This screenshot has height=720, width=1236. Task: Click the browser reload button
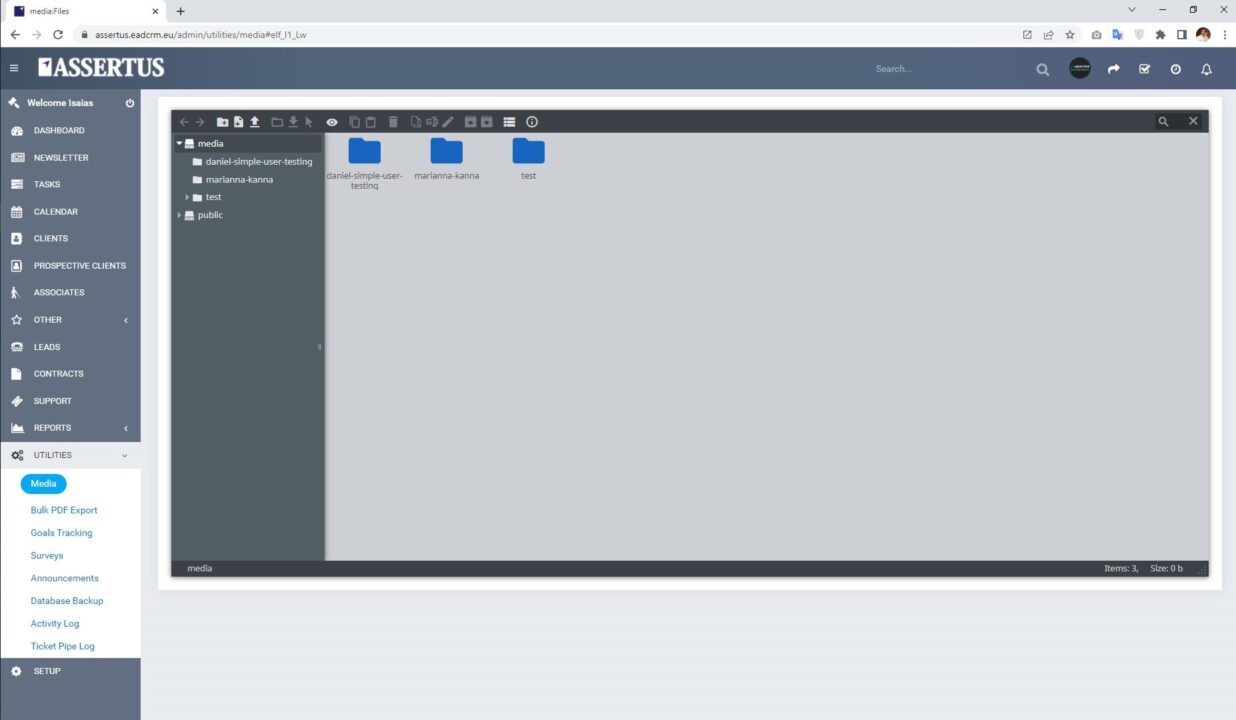[58, 34]
